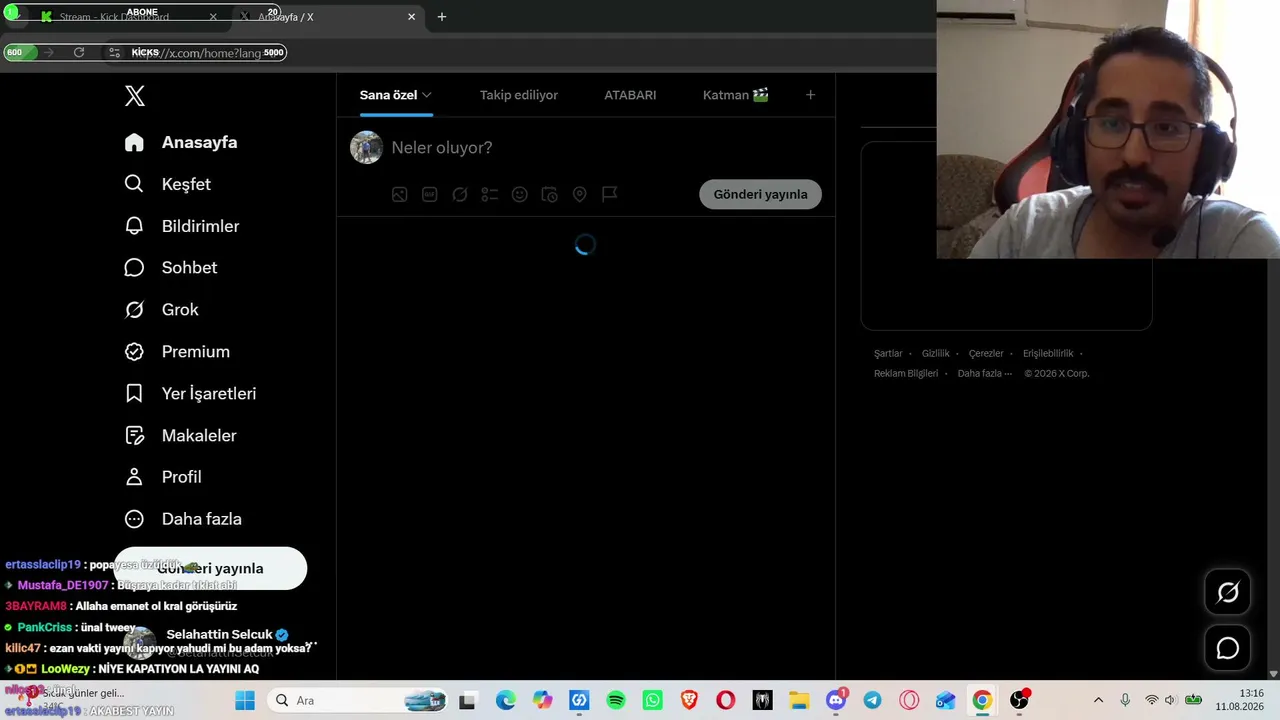Image resolution: width=1280 pixels, height=720 pixels.
Task: Open Daha fazla menu in sidebar
Action: [x=182, y=519]
